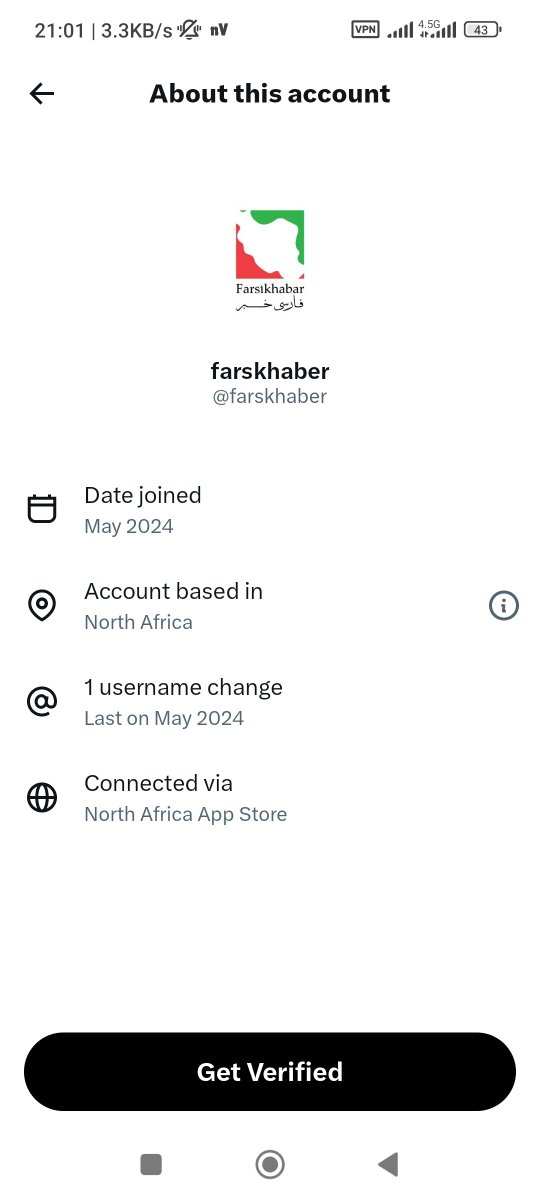This screenshot has height=1200, width=540.
Task: Tap the @ username change icon
Action: point(42,701)
